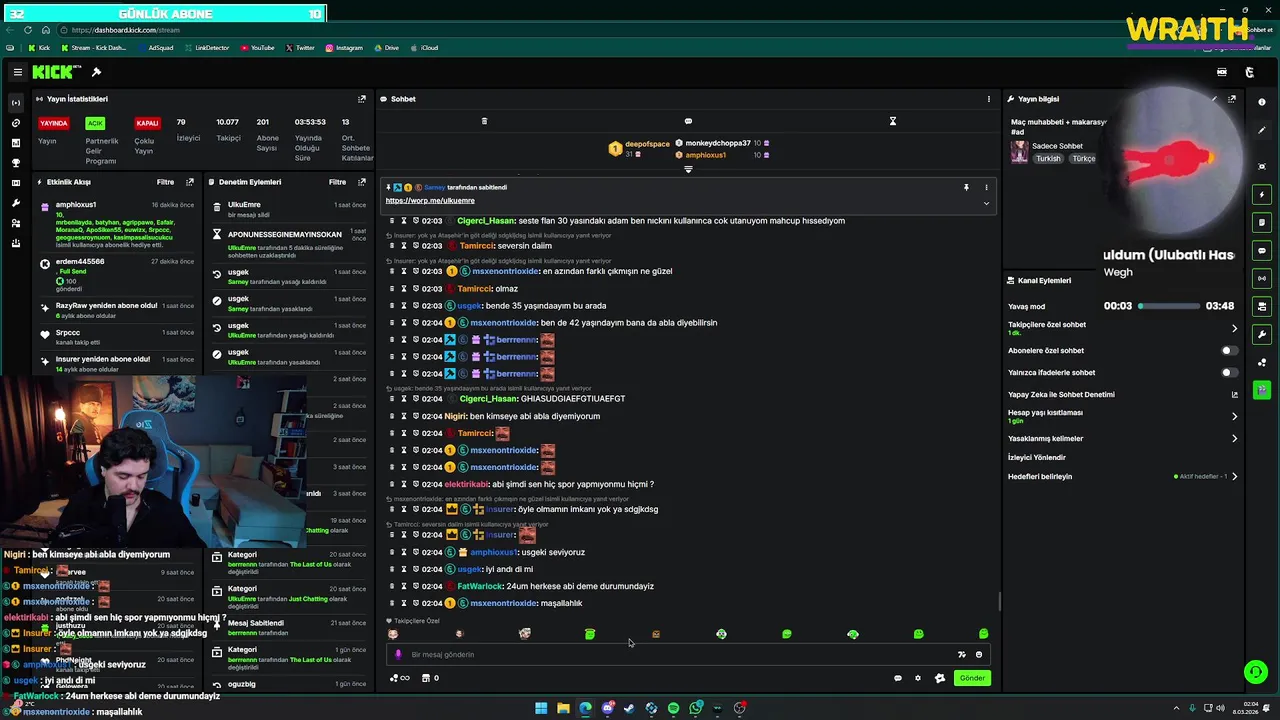This screenshot has height=720, width=1280.
Task: Expand Takipçilere özel sohbet settings
Action: click(x=1234, y=328)
